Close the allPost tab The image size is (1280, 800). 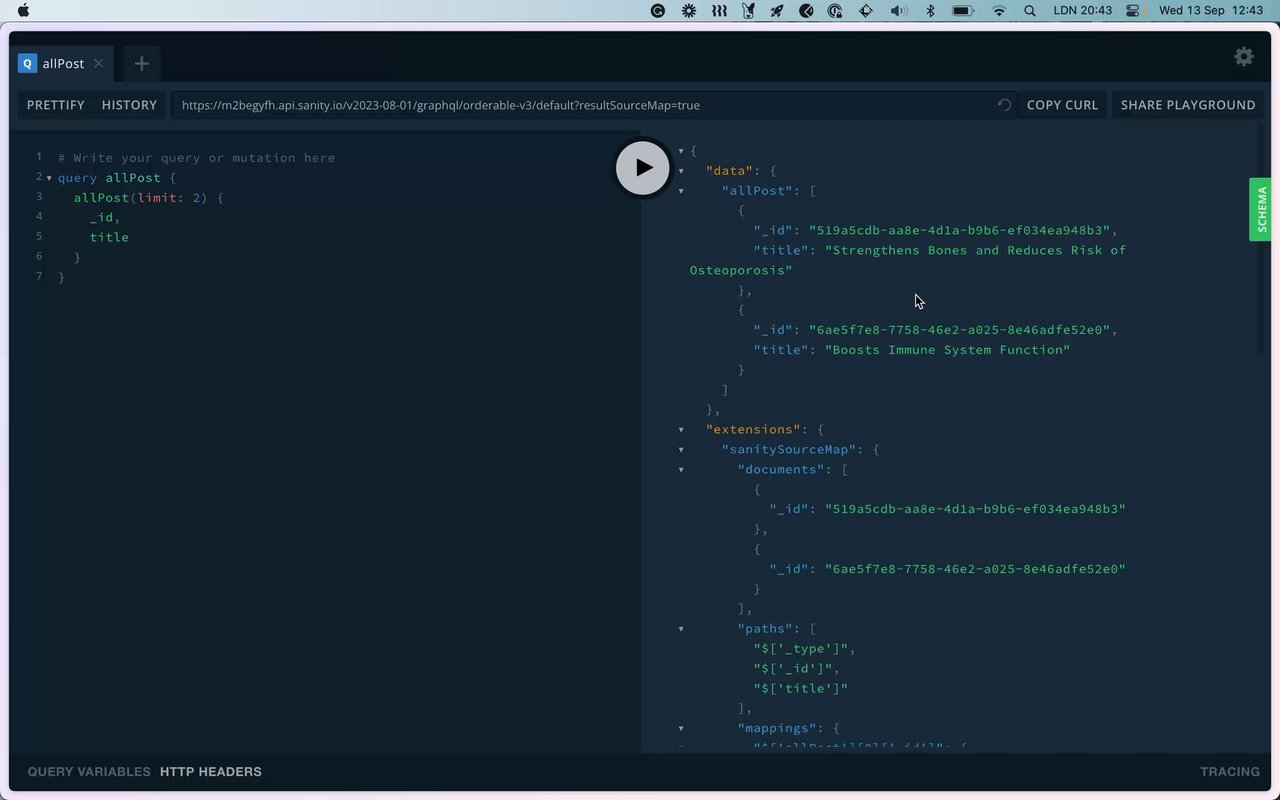99,63
